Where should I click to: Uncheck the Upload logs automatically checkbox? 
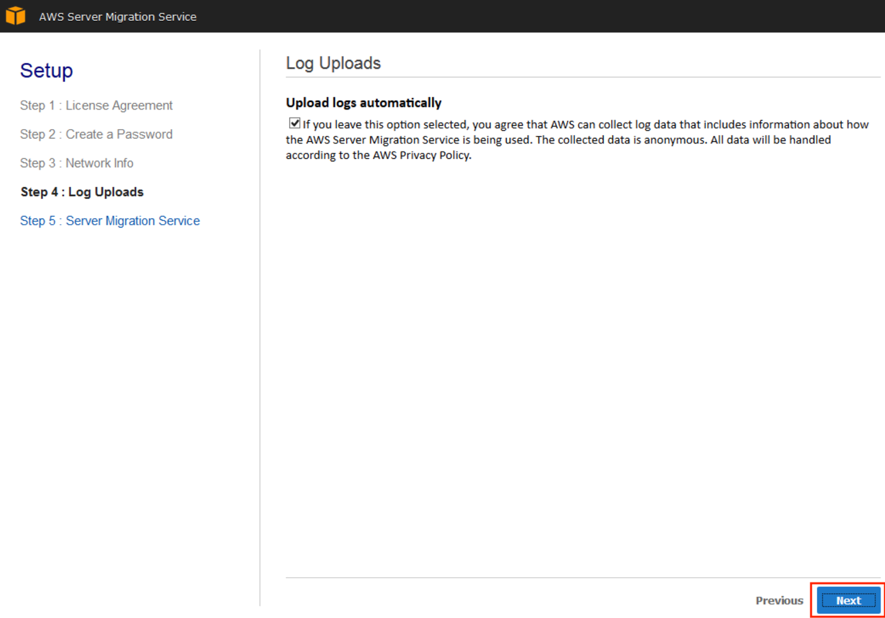coord(294,123)
